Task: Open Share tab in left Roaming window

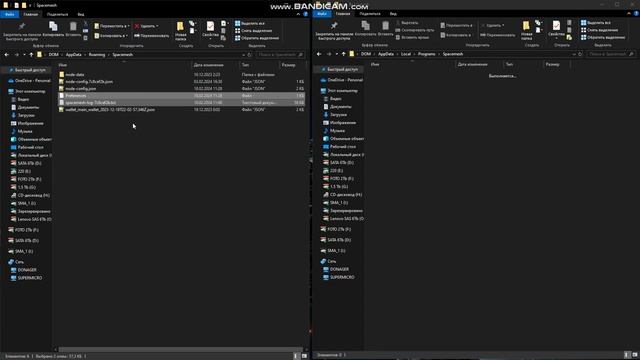Action: pos(58,14)
